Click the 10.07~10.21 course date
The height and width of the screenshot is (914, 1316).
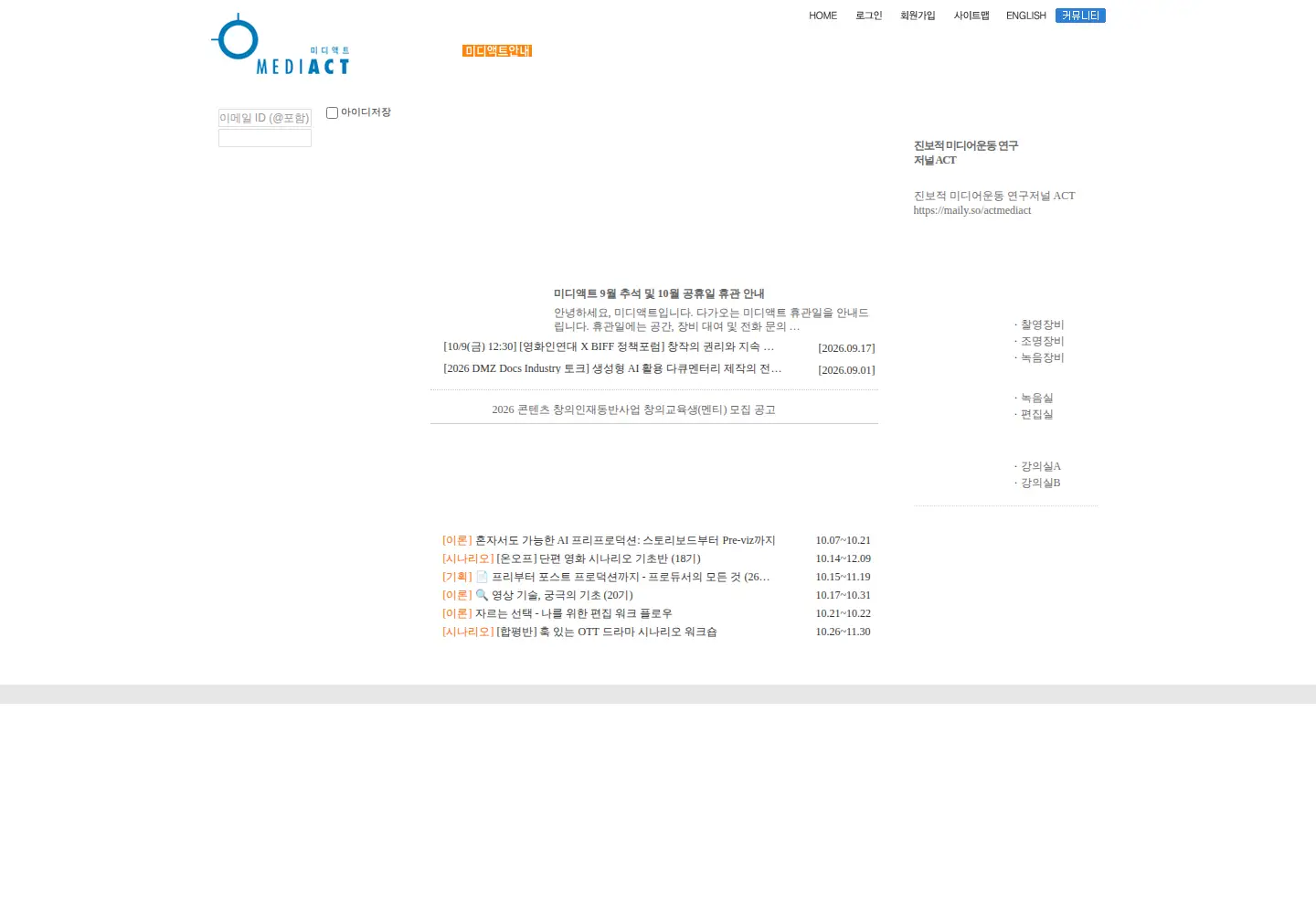pyautogui.click(x=843, y=540)
